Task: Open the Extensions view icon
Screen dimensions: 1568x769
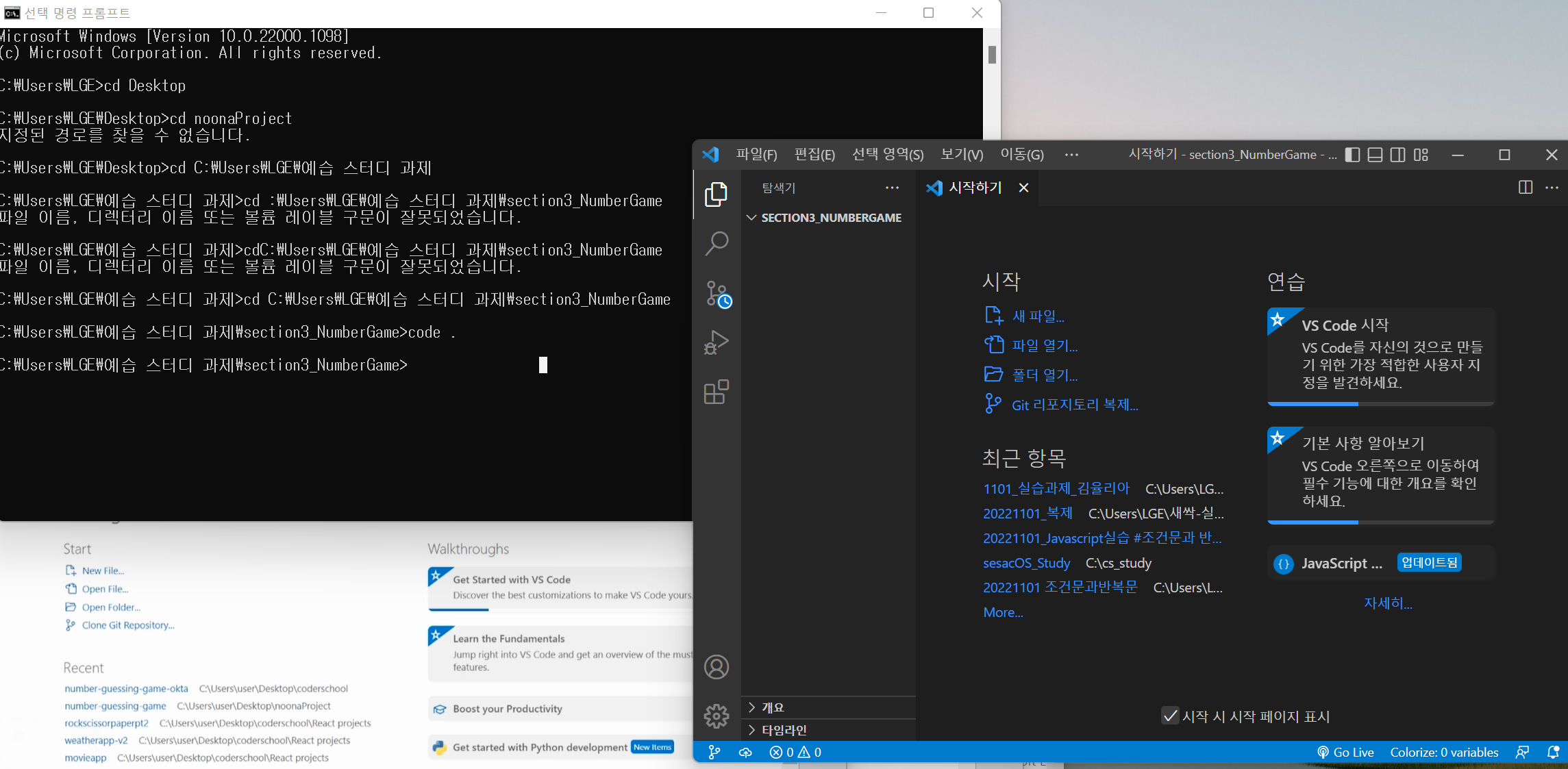Action: point(716,392)
